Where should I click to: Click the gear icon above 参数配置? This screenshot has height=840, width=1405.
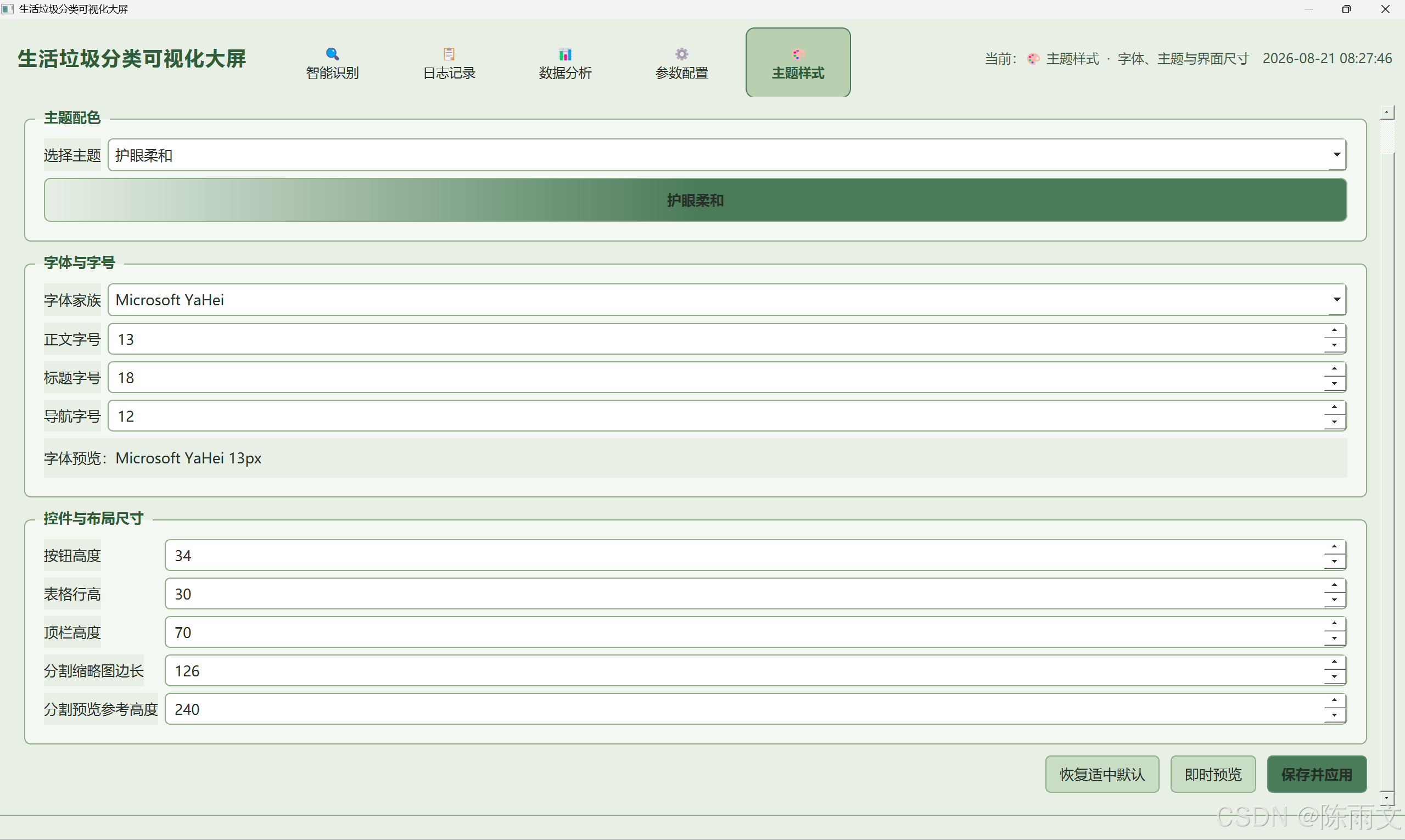point(681,54)
